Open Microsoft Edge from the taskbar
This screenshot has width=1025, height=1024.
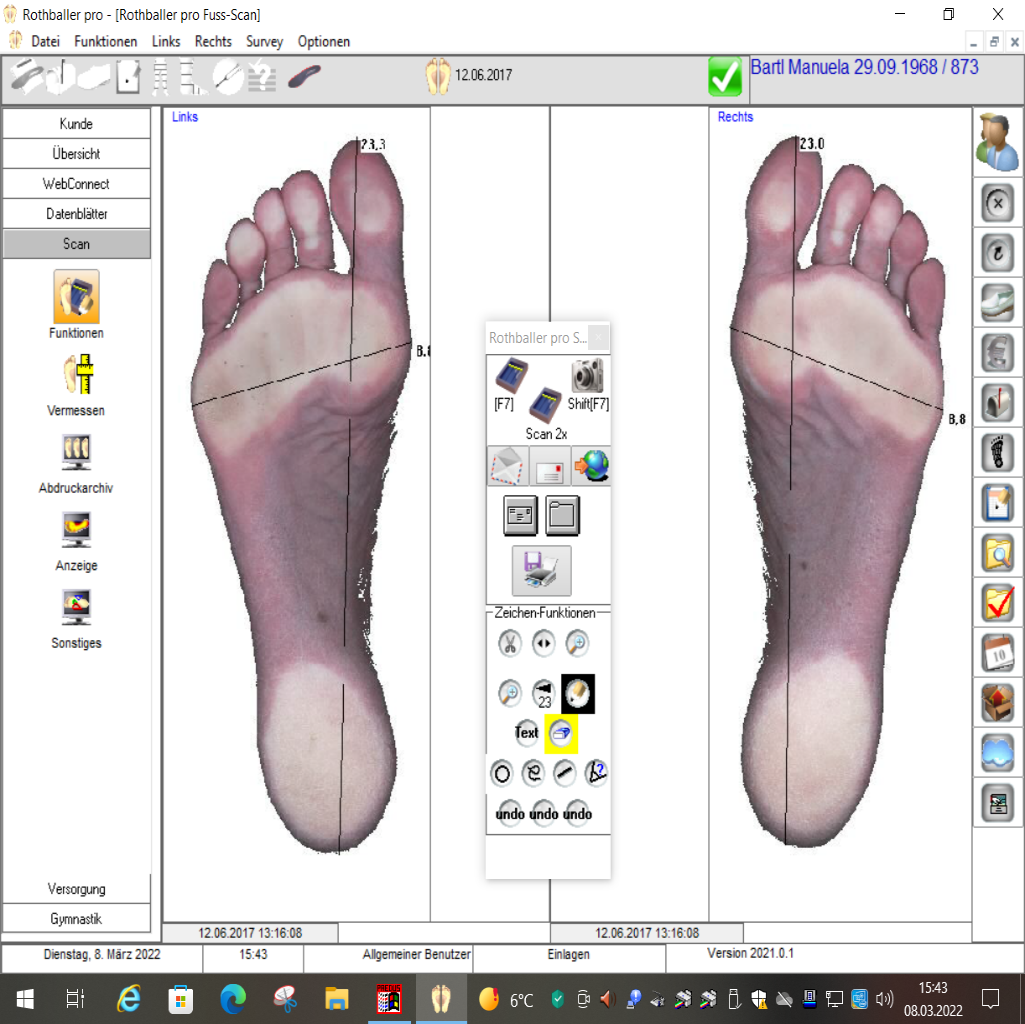pos(233,998)
